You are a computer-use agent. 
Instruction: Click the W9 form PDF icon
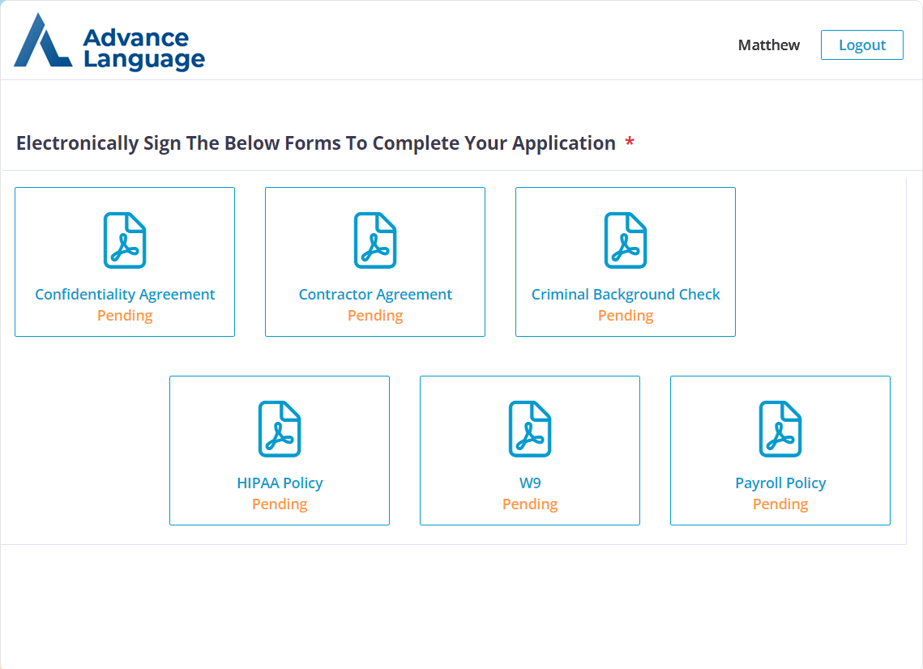(530, 429)
